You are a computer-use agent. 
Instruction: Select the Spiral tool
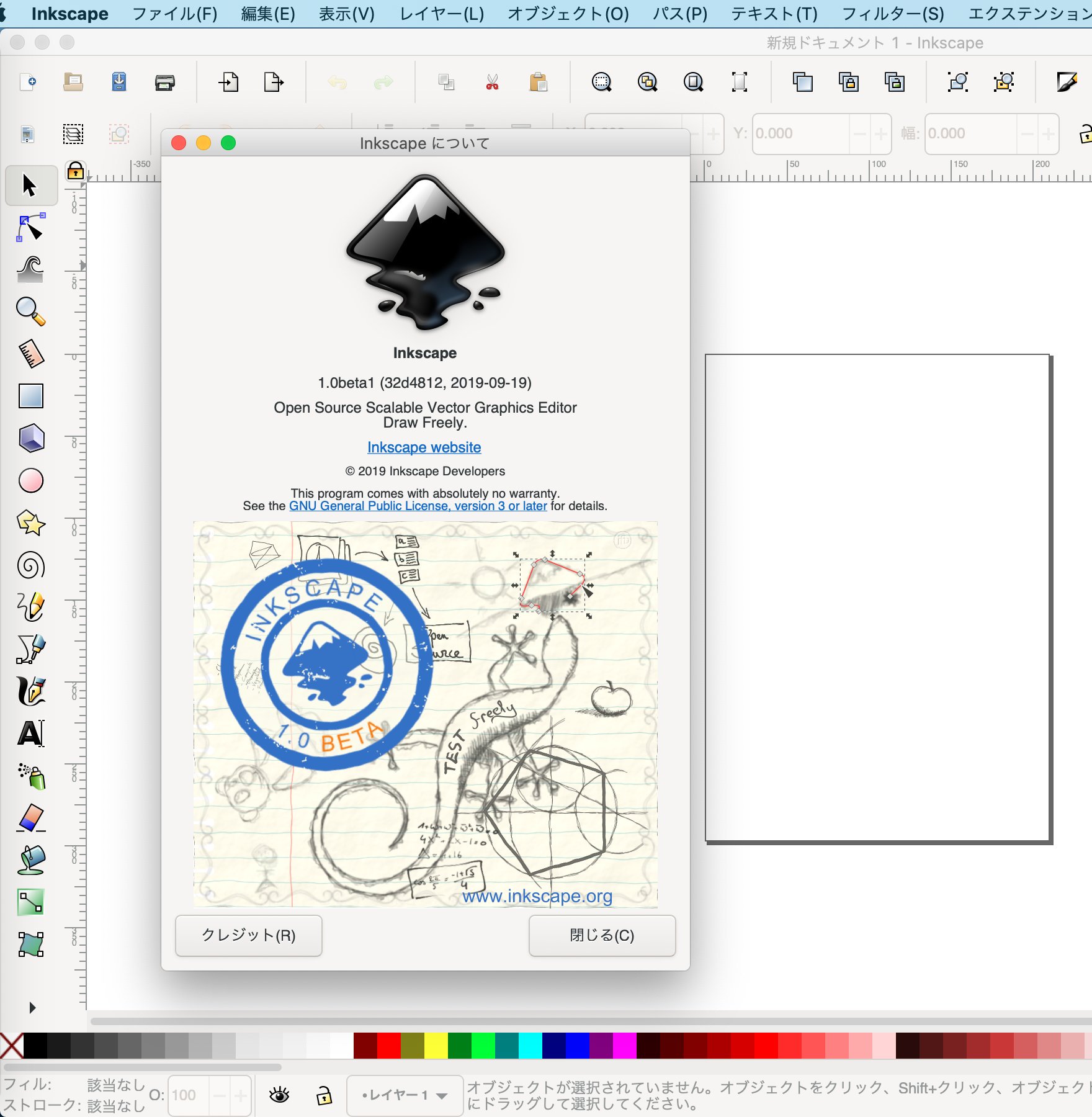point(30,565)
